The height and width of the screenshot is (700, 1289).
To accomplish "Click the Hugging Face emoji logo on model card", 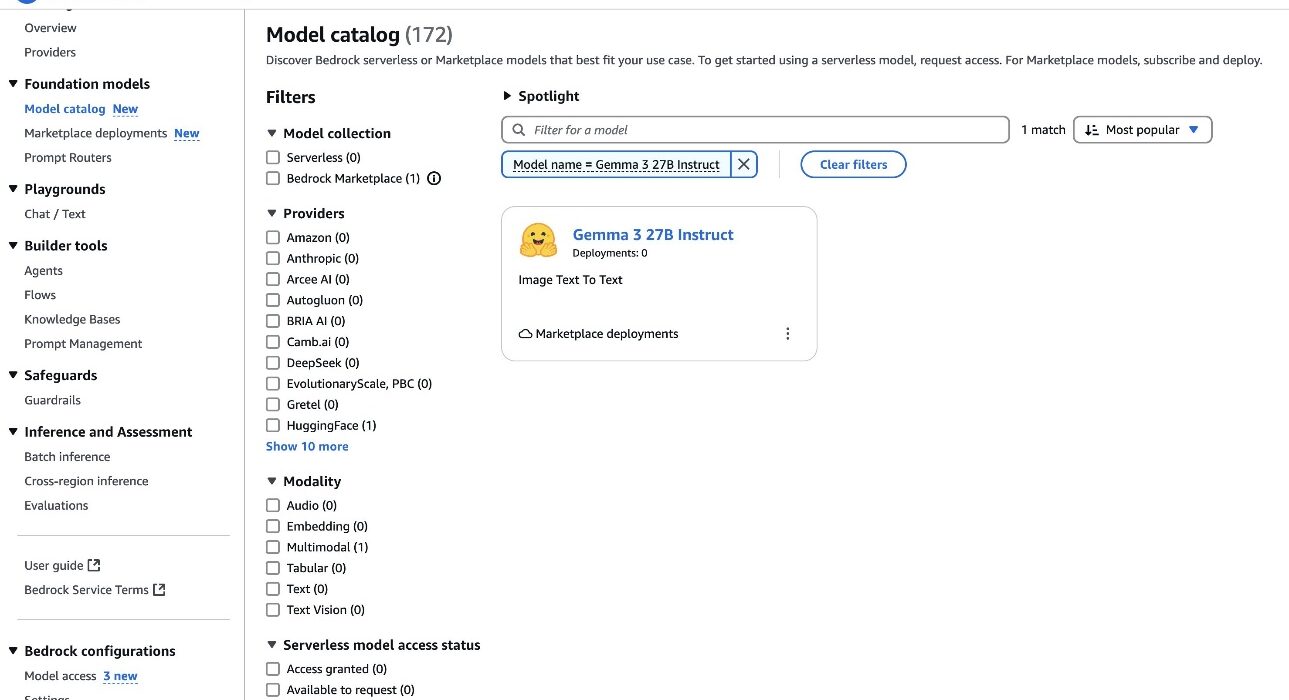I will click(x=538, y=241).
